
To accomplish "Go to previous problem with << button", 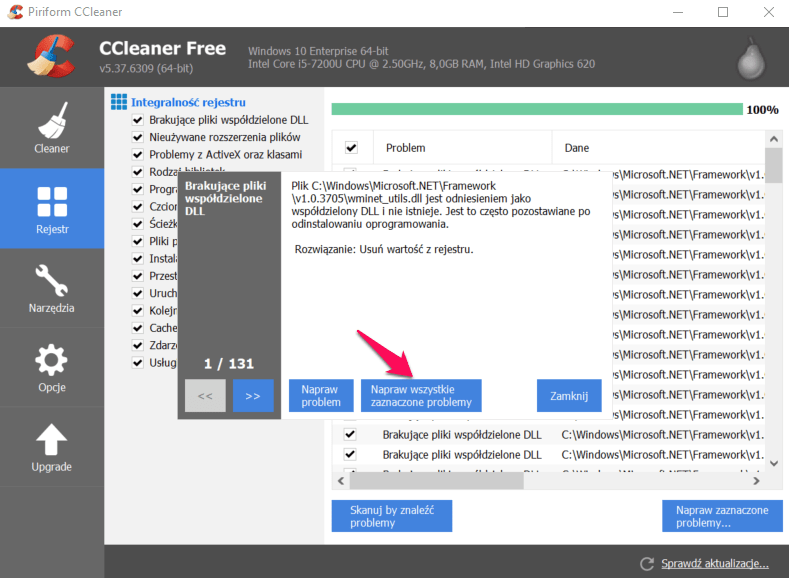I will tap(205, 396).
